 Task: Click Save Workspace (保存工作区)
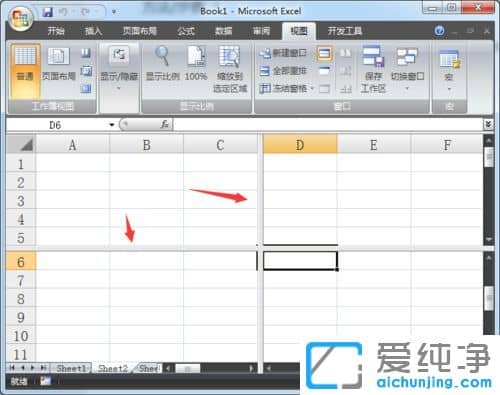point(373,69)
